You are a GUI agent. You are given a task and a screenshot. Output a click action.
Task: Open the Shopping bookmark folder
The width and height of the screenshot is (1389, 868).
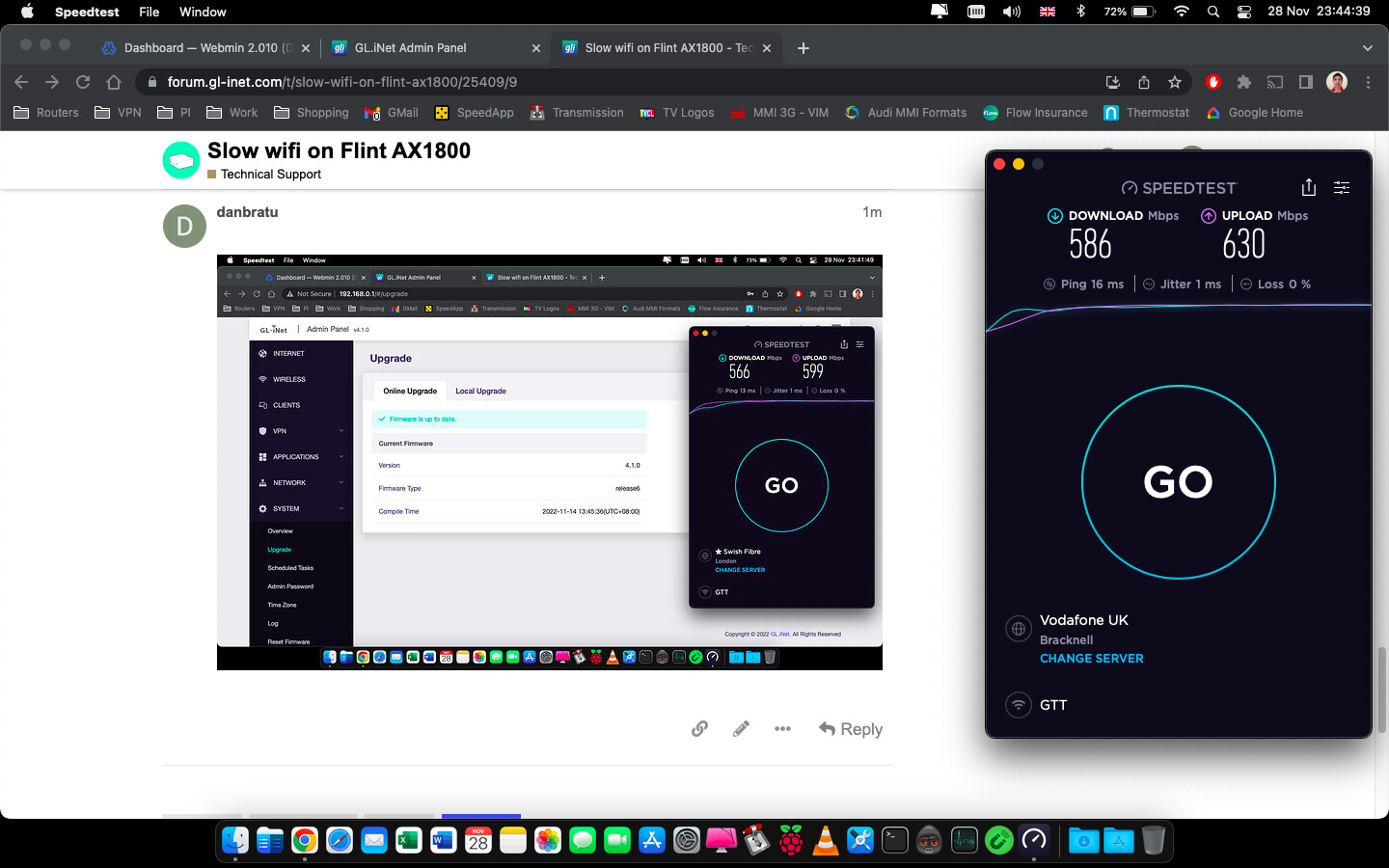click(x=312, y=113)
